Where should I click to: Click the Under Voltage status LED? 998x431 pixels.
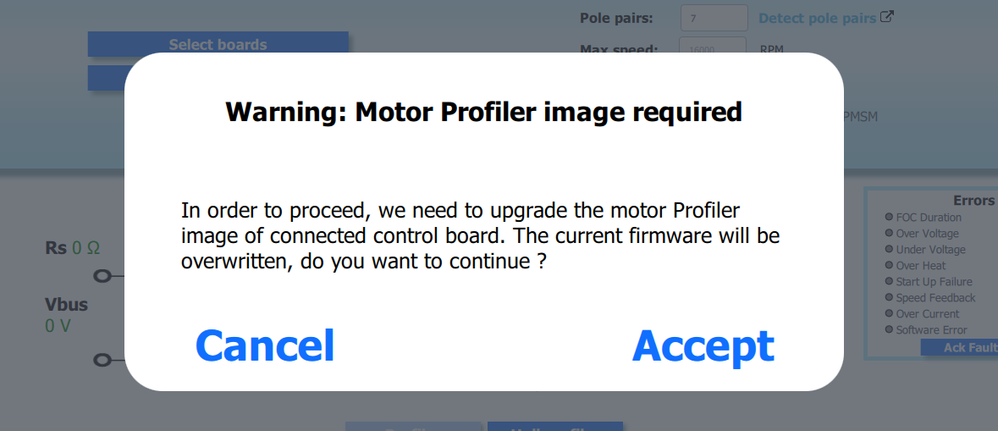(889, 248)
